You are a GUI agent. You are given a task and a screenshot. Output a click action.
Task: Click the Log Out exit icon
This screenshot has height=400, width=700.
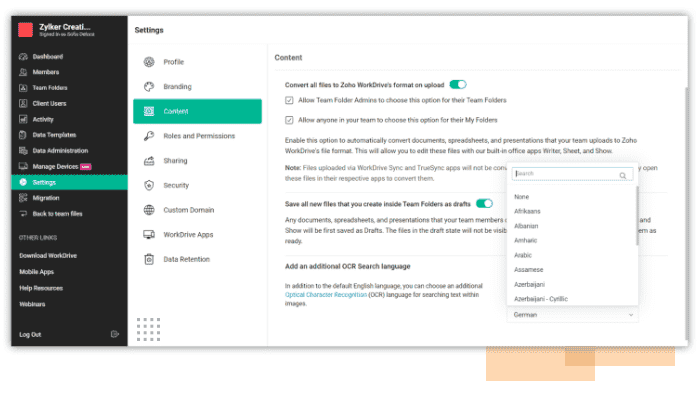coord(115,334)
